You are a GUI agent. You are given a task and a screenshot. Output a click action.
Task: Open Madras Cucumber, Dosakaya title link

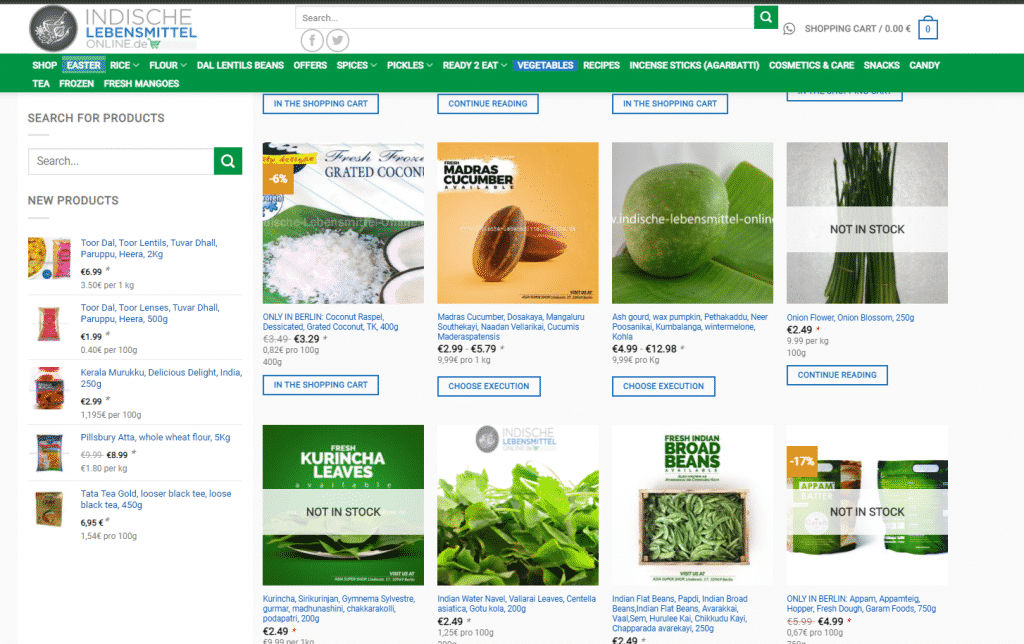coord(511,327)
